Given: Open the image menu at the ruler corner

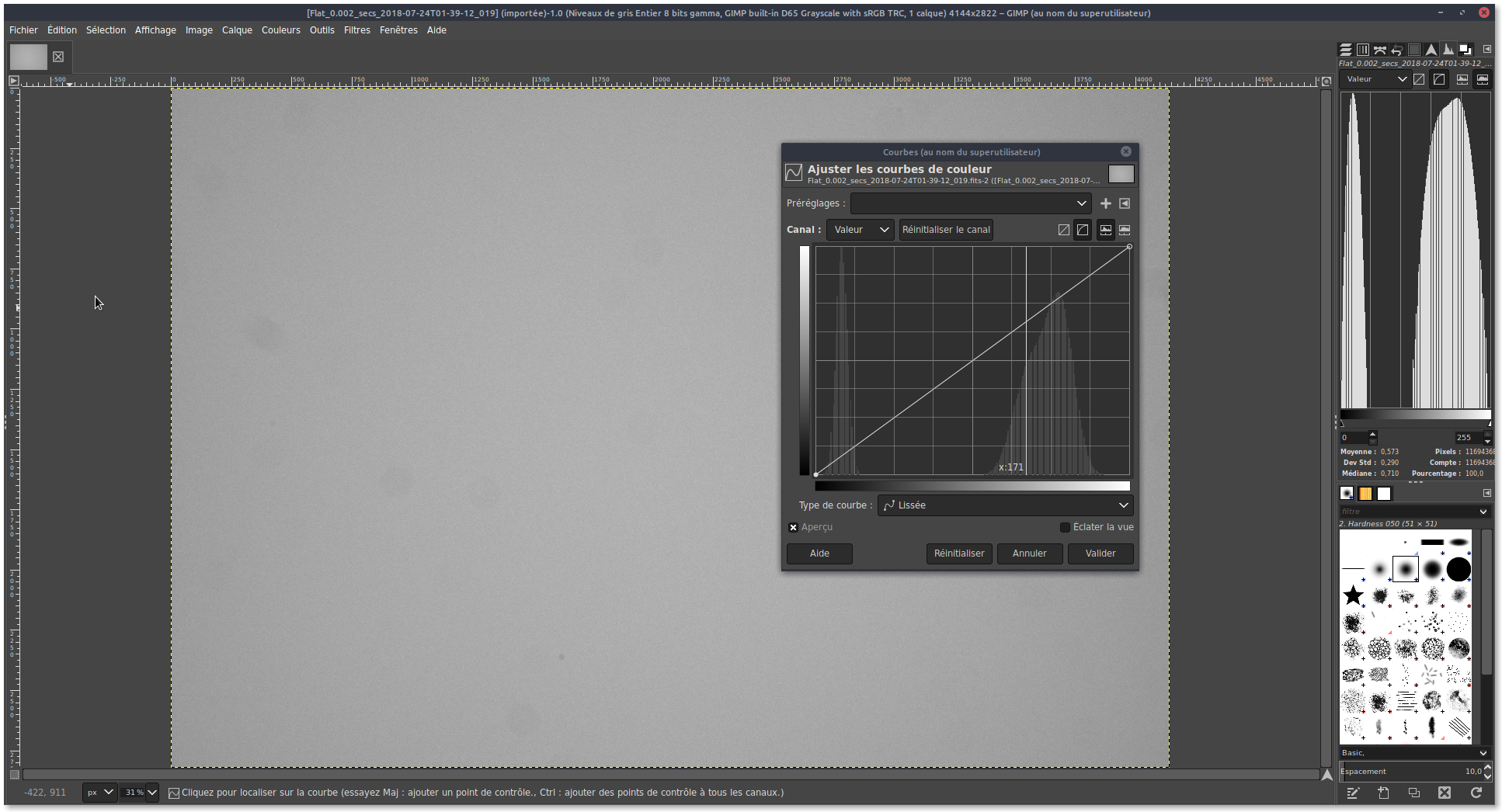Looking at the screenshot, I should [14, 81].
